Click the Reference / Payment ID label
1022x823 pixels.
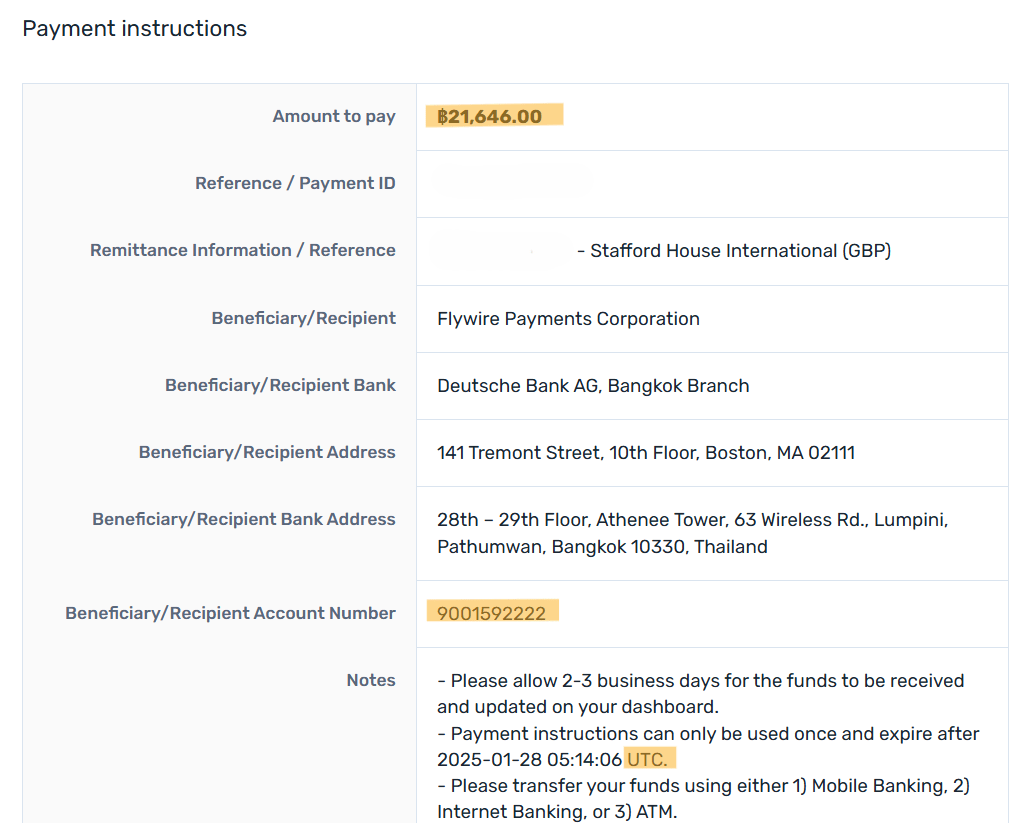(x=295, y=184)
